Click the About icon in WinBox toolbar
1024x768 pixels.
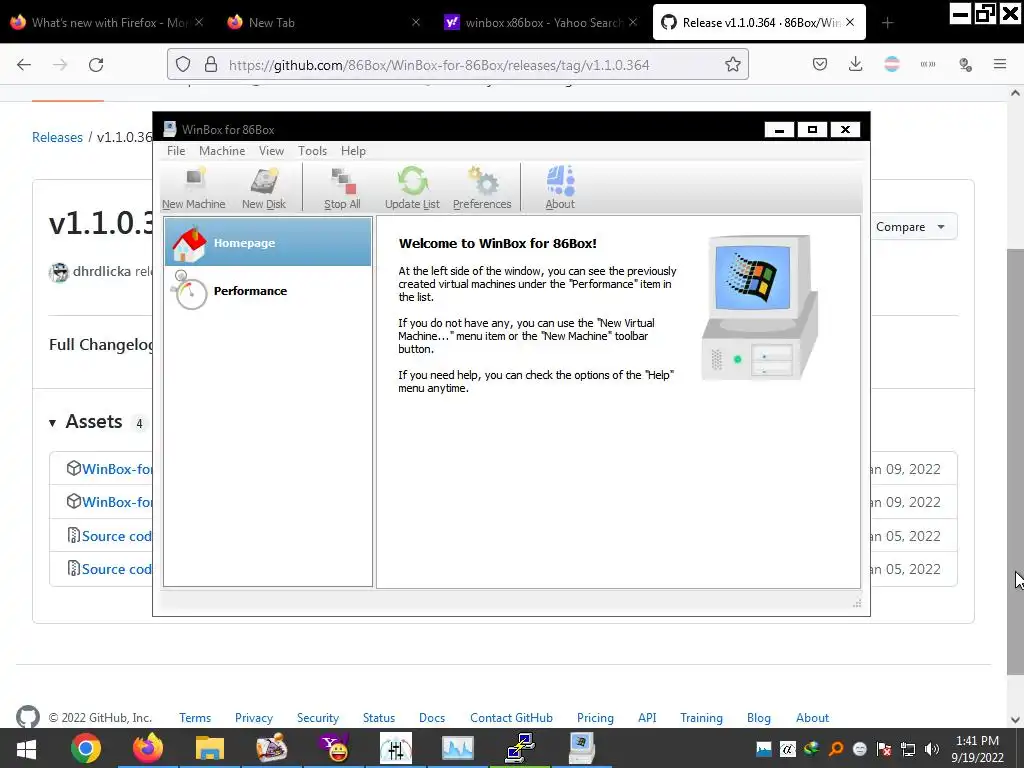[x=560, y=188]
